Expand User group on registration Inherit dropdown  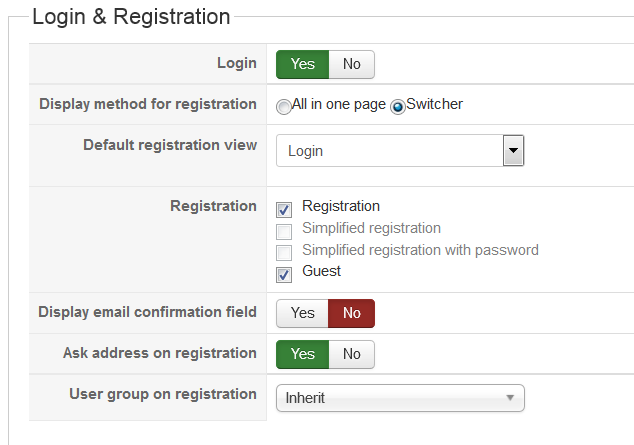(399, 398)
